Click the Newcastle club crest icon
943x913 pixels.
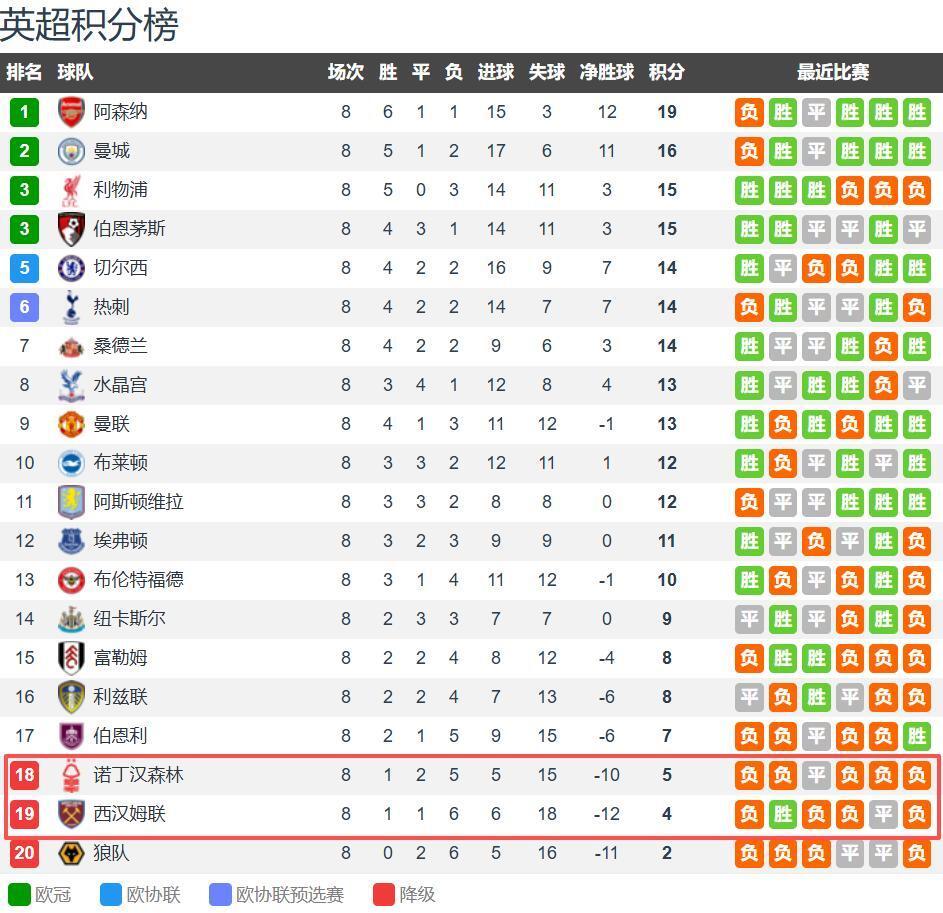[x=72, y=619]
